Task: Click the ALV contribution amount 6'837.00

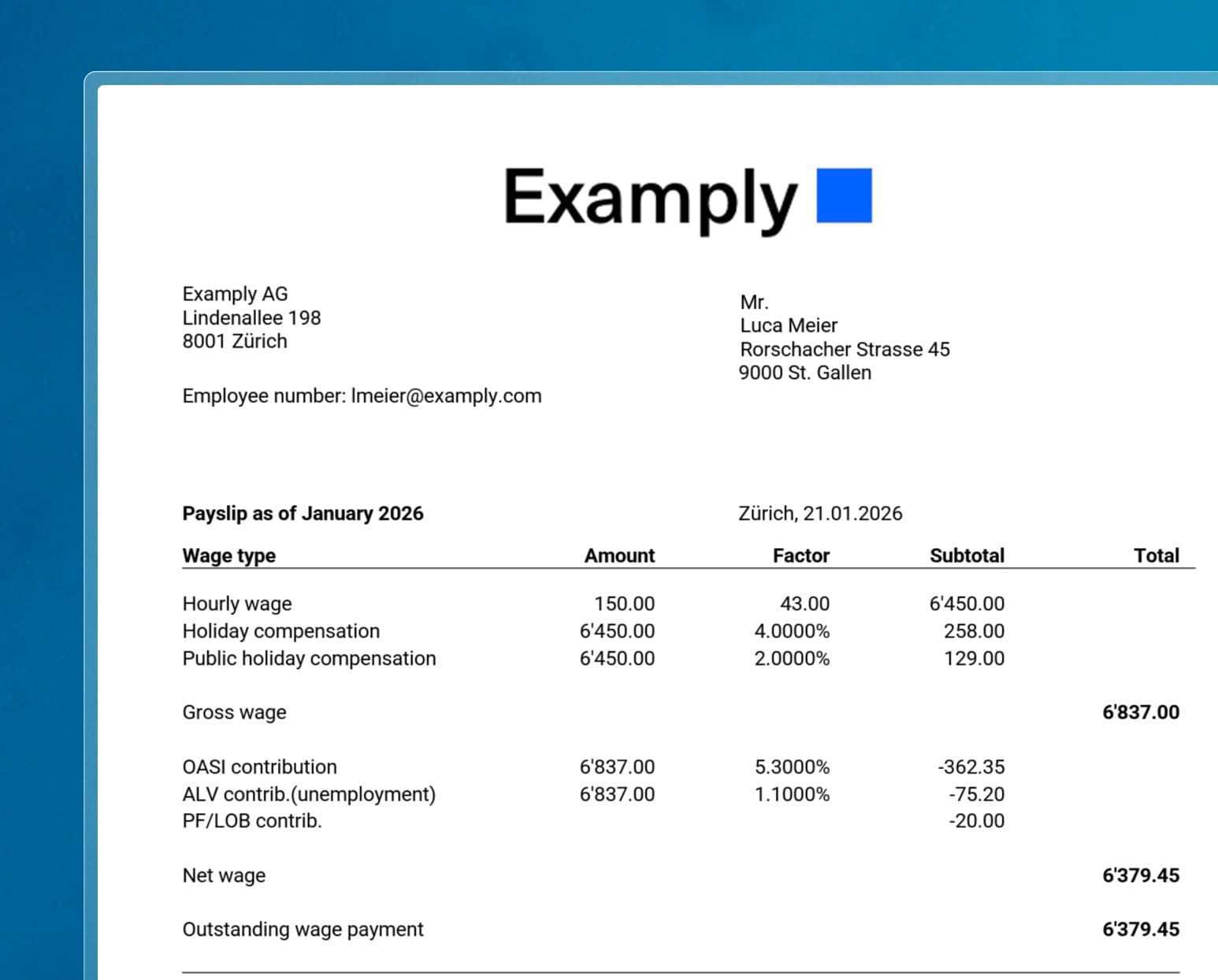Action: click(x=617, y=794)
